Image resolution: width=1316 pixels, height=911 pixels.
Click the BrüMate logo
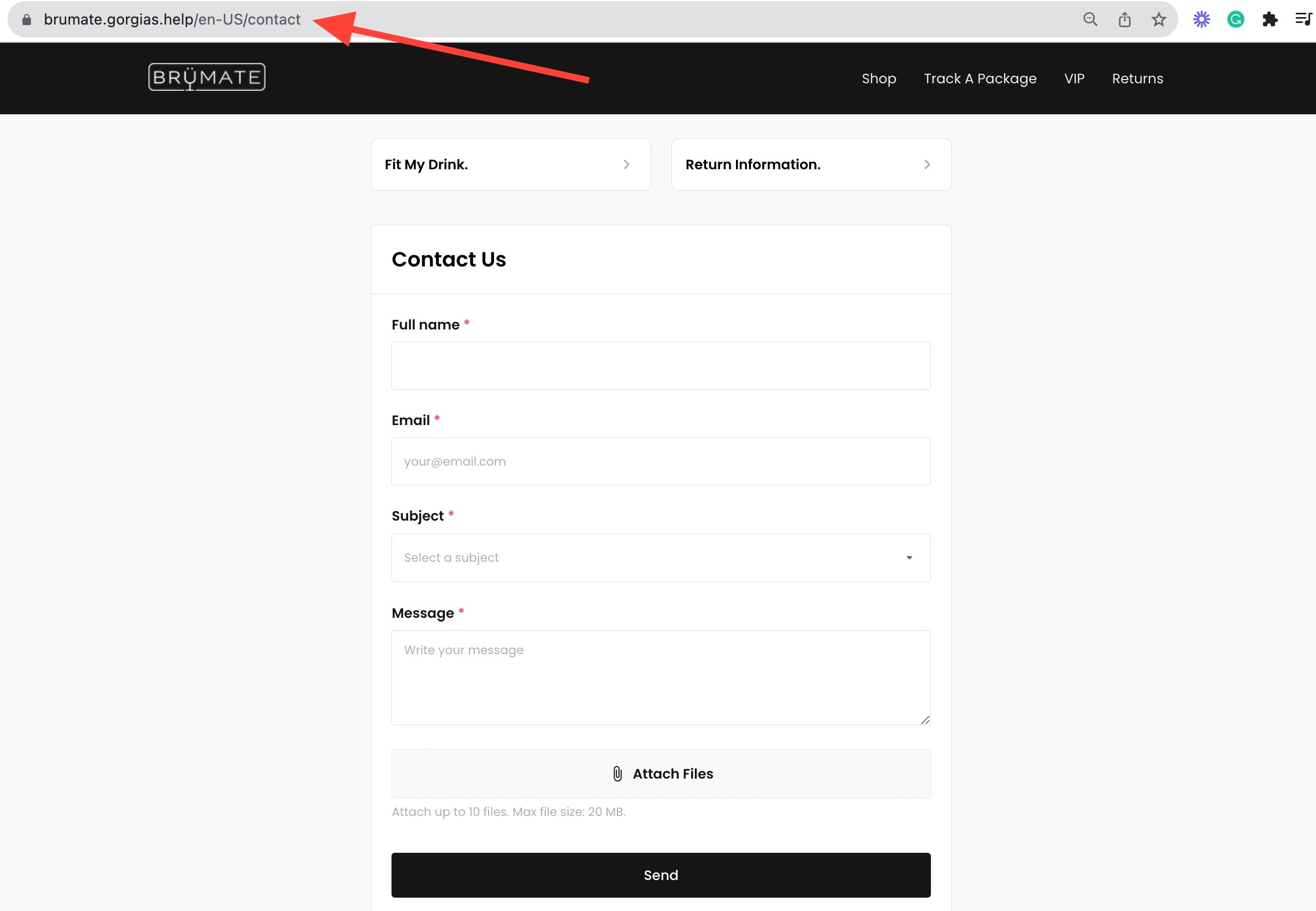pyautogui.click(x=207, y=77)
